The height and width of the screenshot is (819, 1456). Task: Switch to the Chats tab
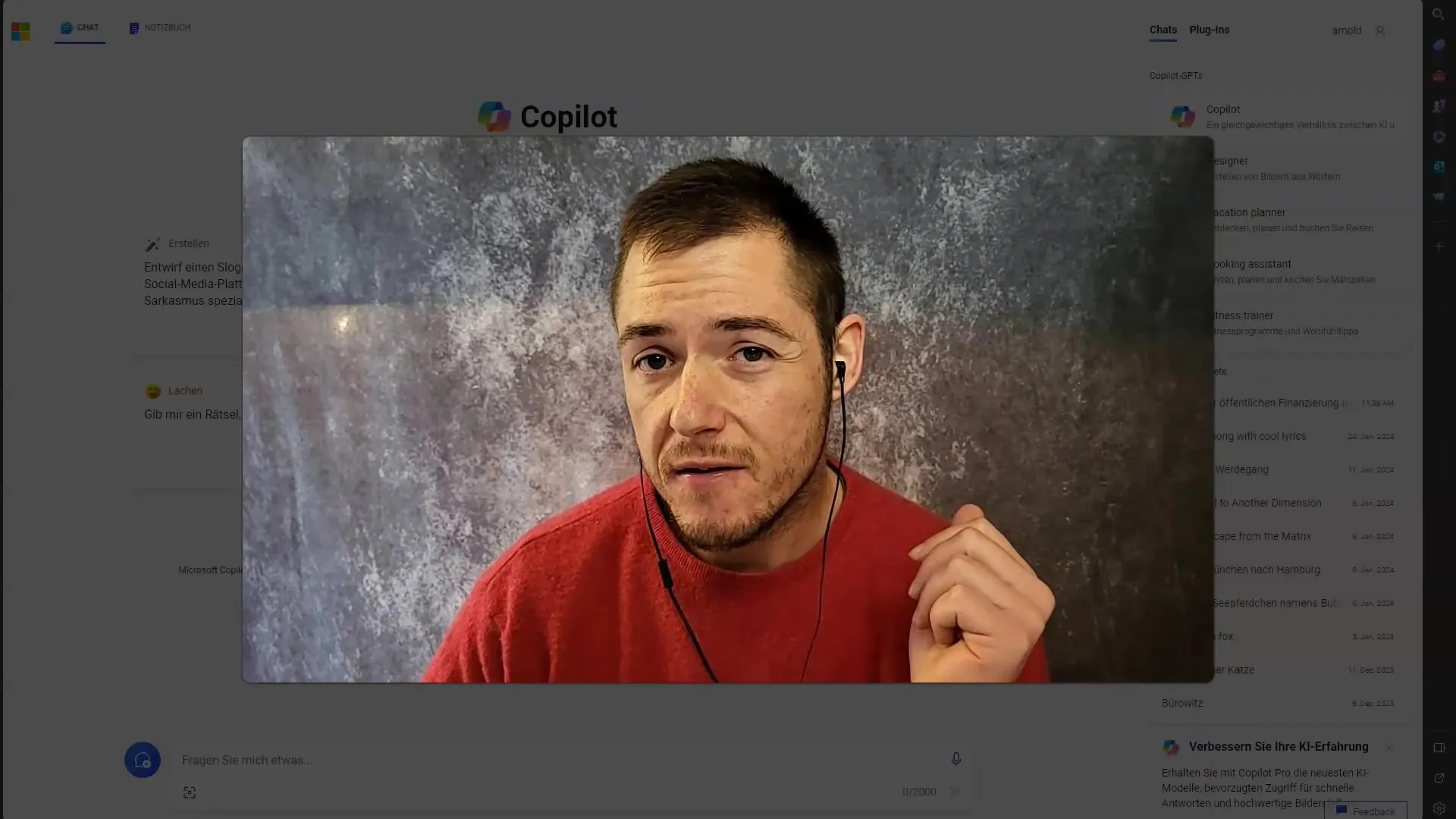pos(1164,30)
